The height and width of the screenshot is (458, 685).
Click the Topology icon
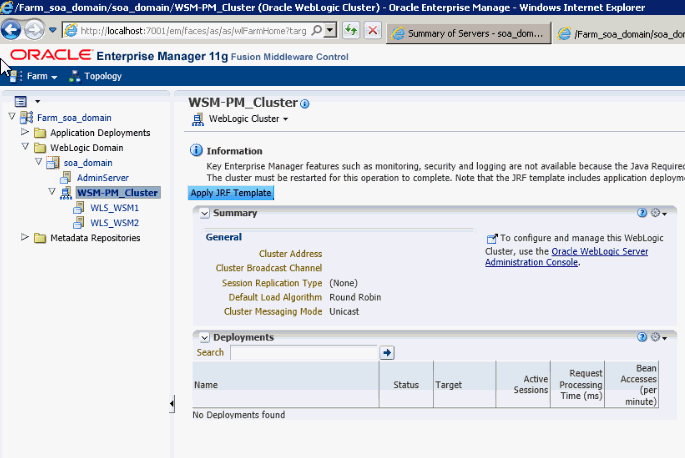pyautogui.click(x=75, y=76)
